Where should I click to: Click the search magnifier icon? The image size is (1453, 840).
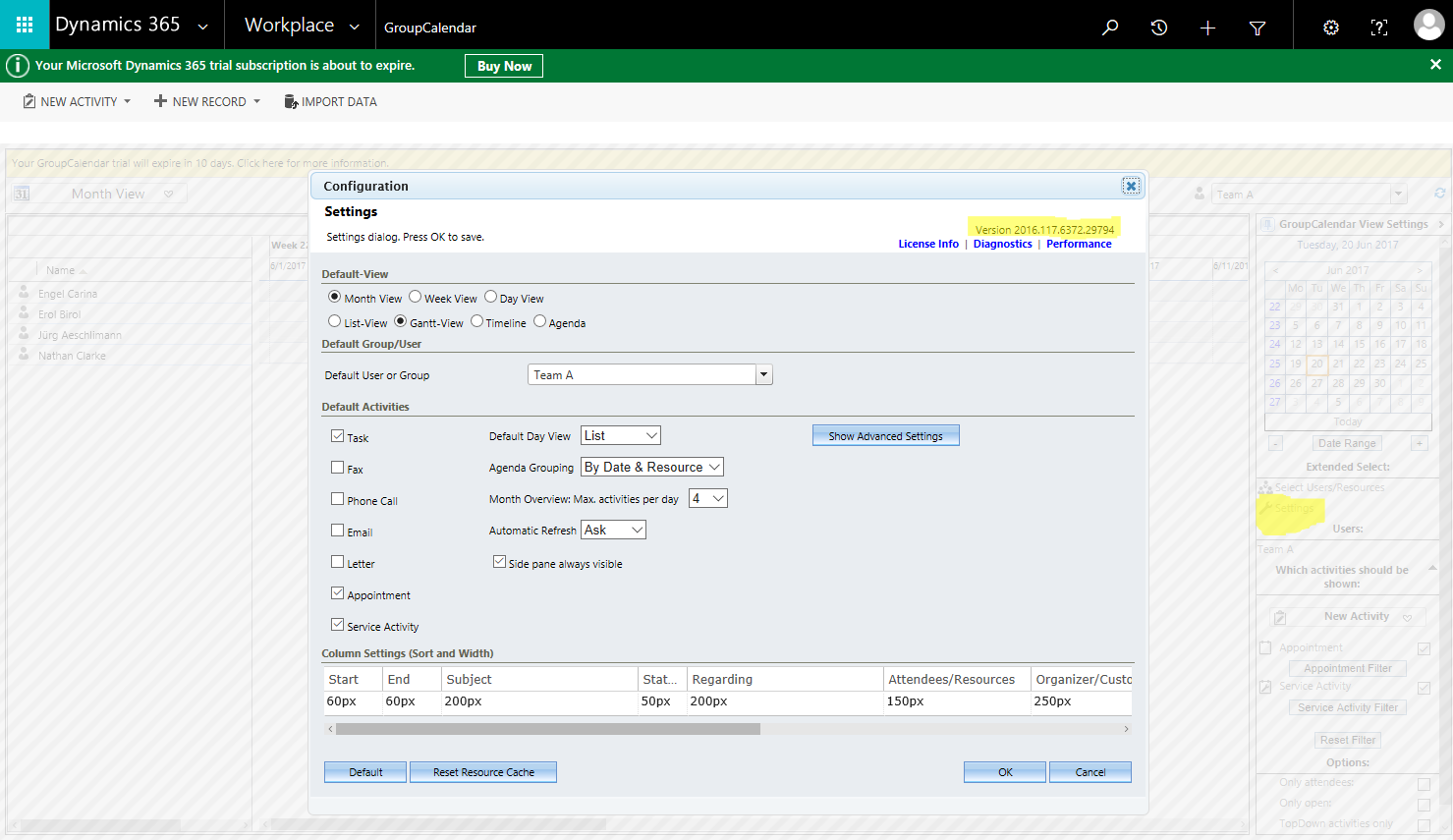1110,28
